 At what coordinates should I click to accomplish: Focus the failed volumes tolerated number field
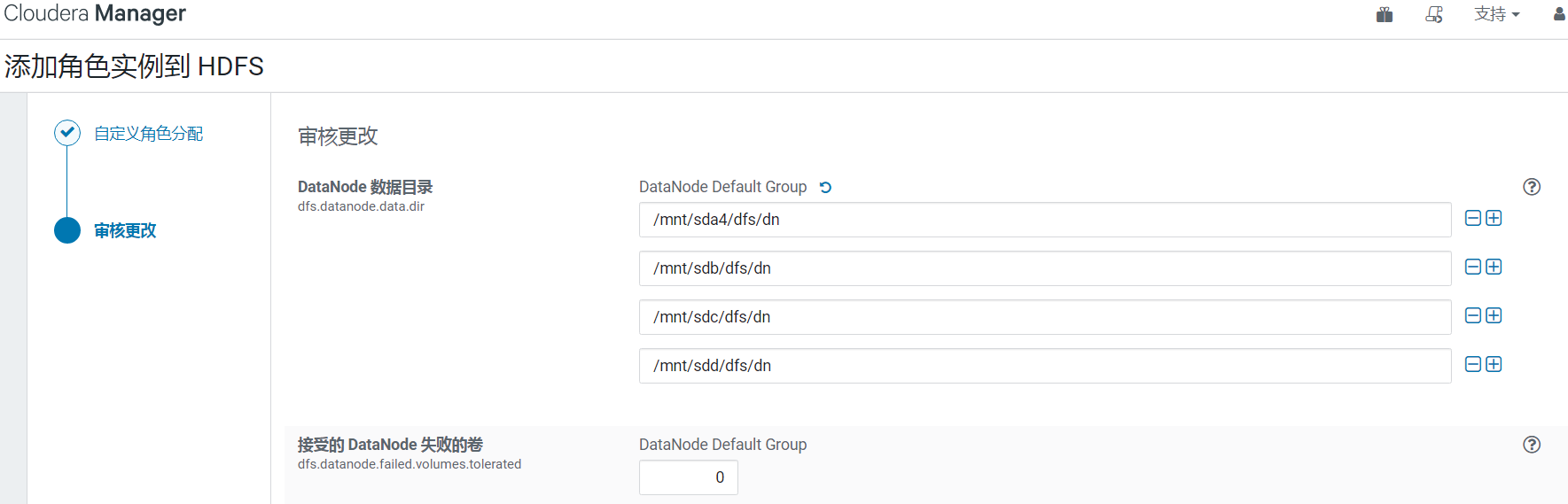point(689,477)
